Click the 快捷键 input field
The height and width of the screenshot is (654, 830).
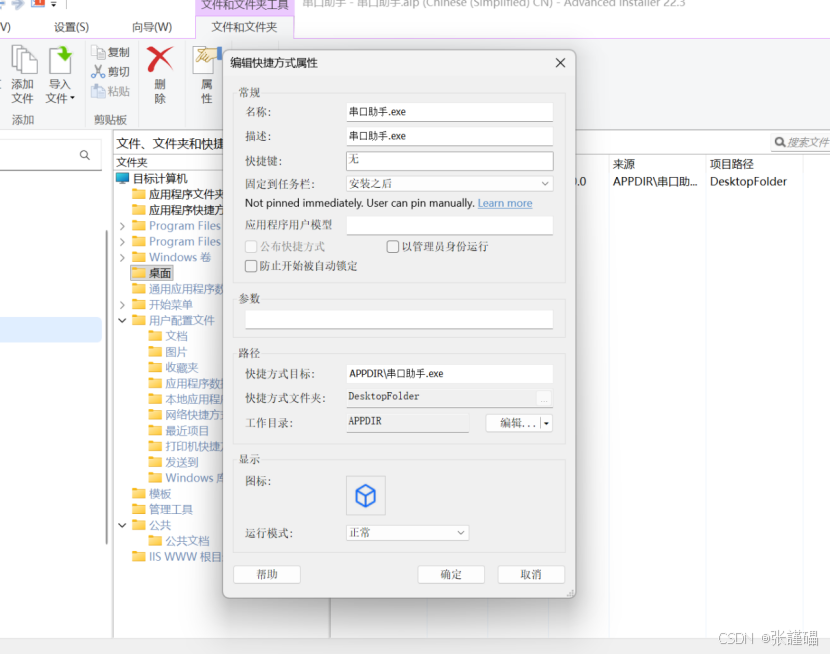[449, 160]
